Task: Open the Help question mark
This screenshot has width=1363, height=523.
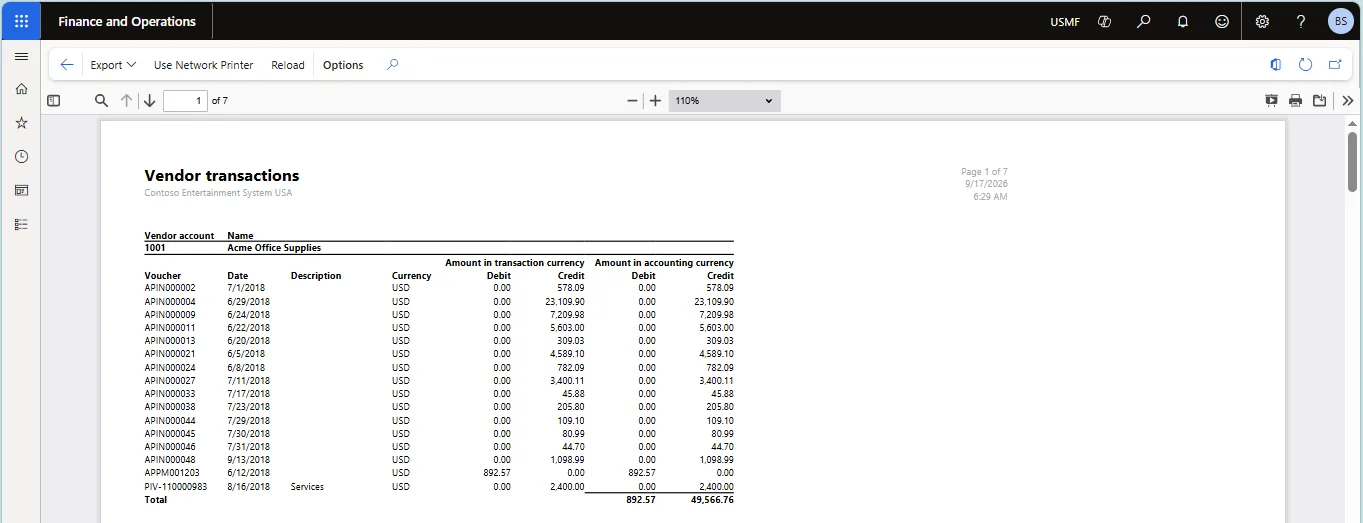Action: [x=1301, y=21]
